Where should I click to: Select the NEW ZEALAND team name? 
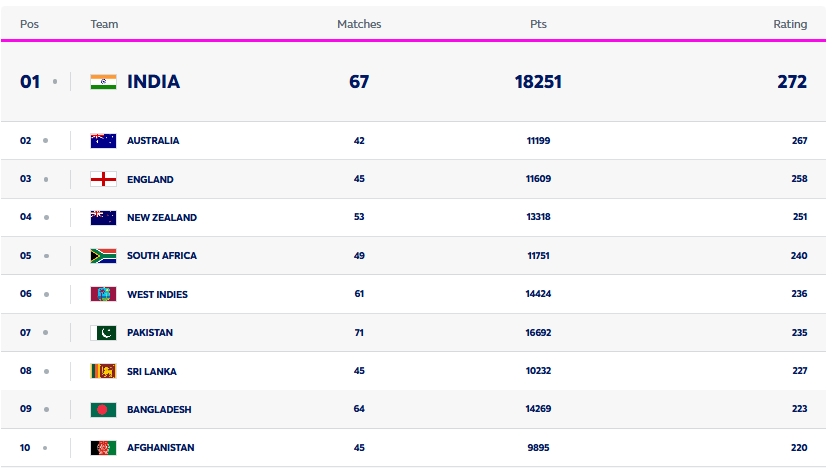tap(161, 217)
